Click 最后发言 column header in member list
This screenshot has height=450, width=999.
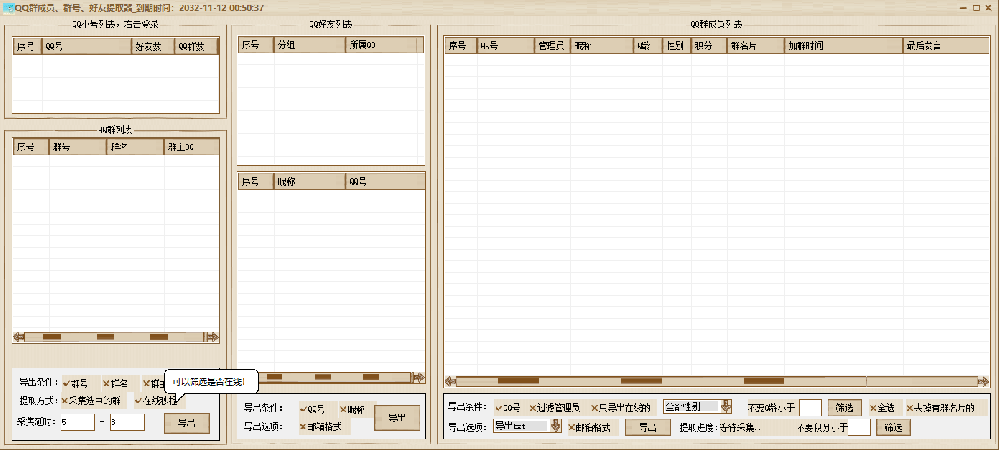pos(946,46)
